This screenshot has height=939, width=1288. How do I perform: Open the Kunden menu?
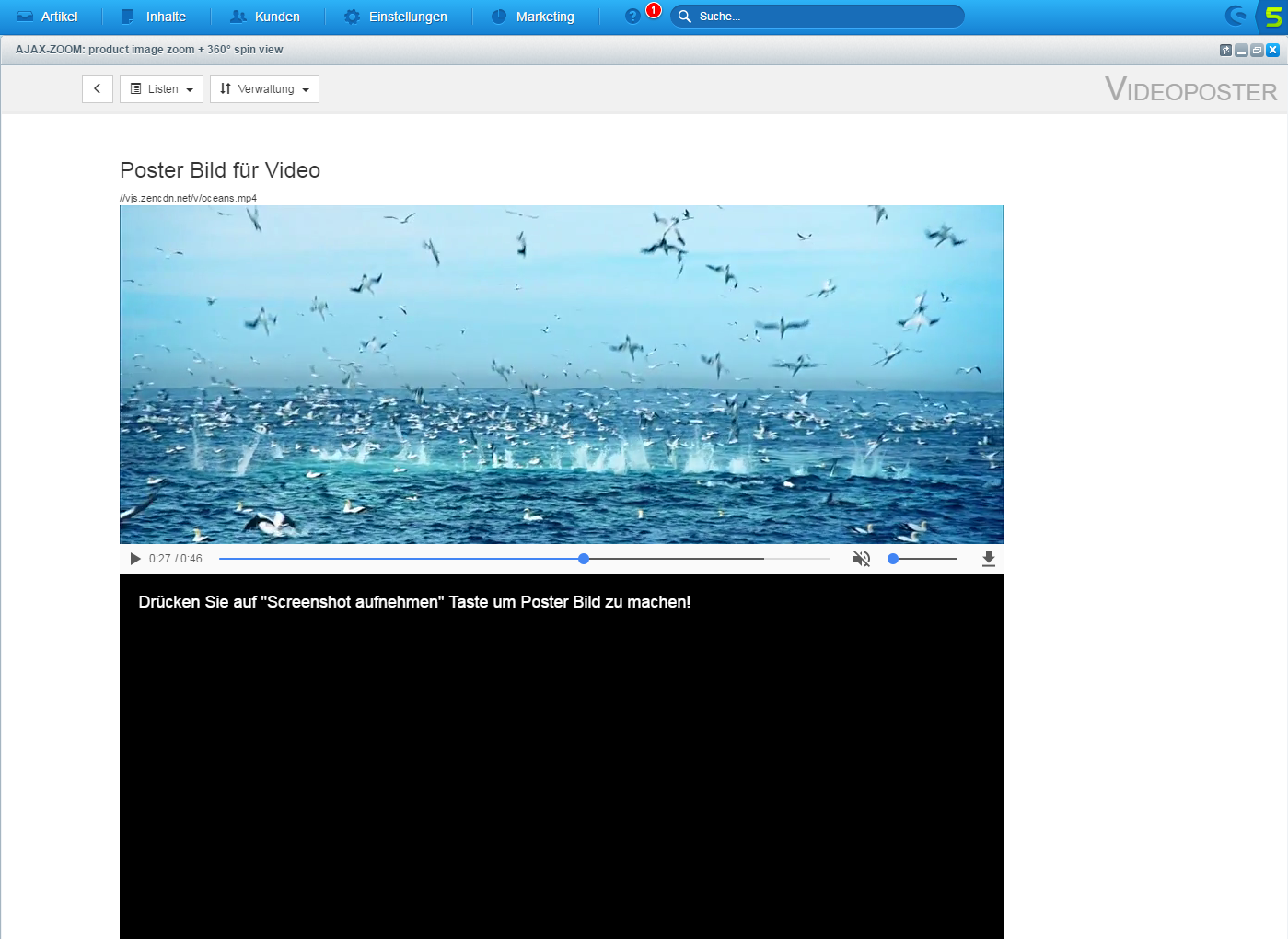265,17
